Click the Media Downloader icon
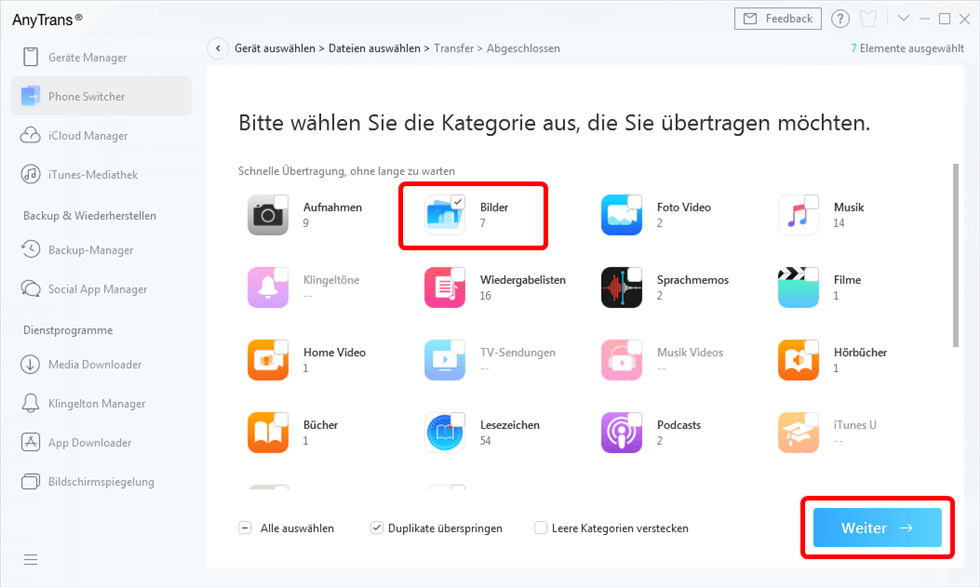The image size is (980, 587). pyautogui.click(x=30, y=364)
